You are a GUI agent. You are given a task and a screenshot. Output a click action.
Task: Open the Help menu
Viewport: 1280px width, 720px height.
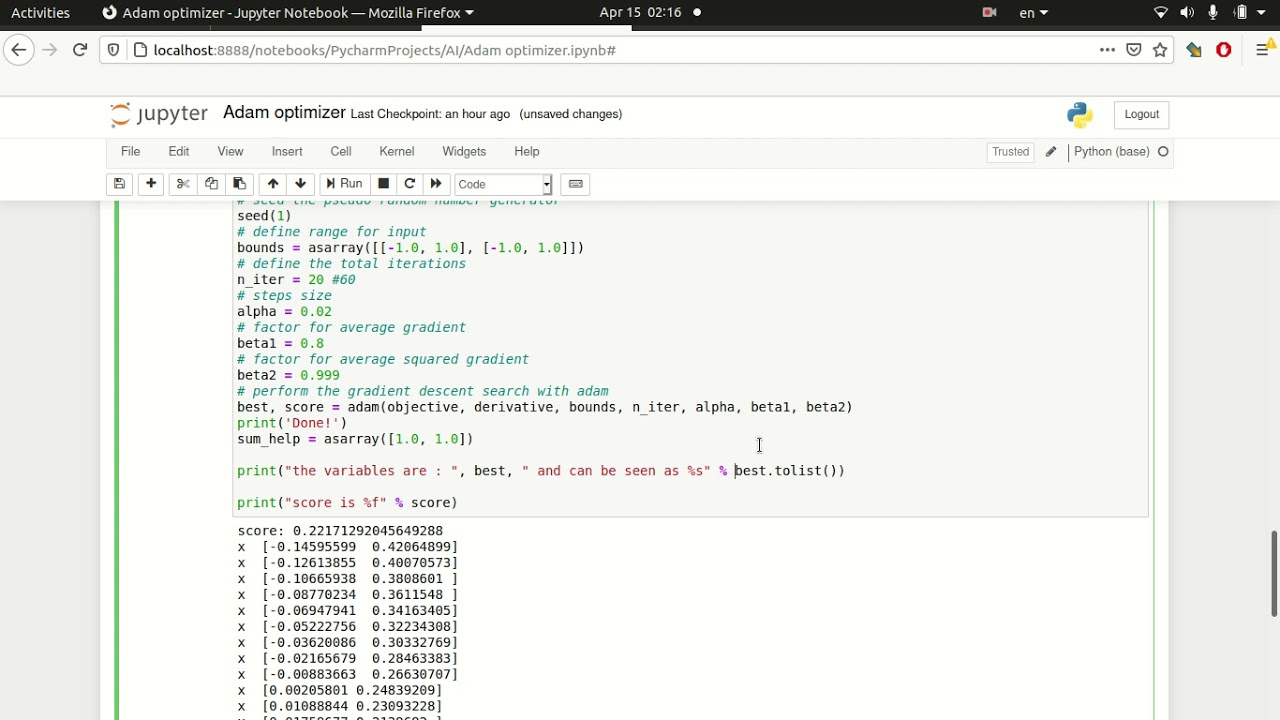[527, 152]
